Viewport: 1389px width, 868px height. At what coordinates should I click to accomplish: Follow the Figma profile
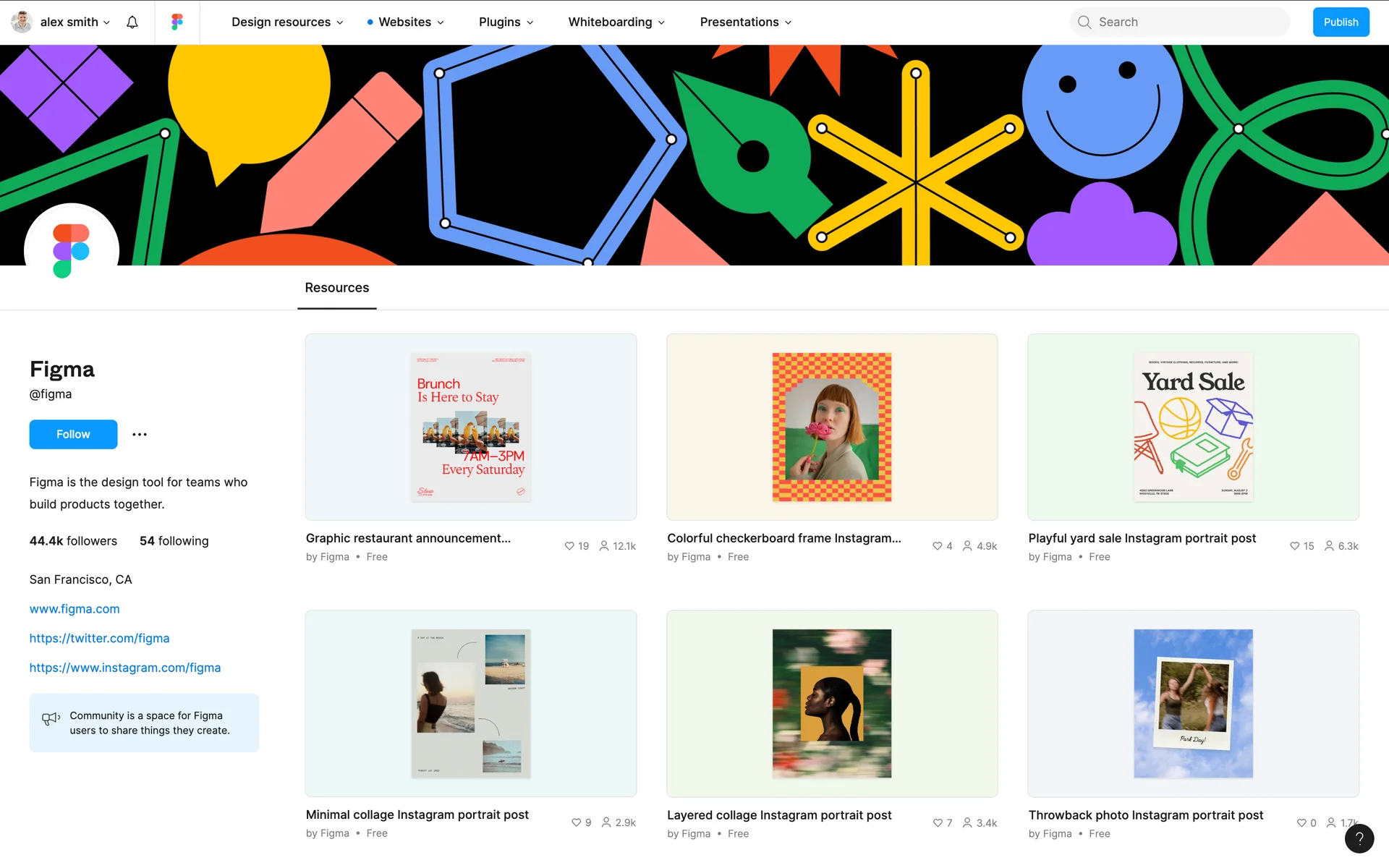coord(73,435)
